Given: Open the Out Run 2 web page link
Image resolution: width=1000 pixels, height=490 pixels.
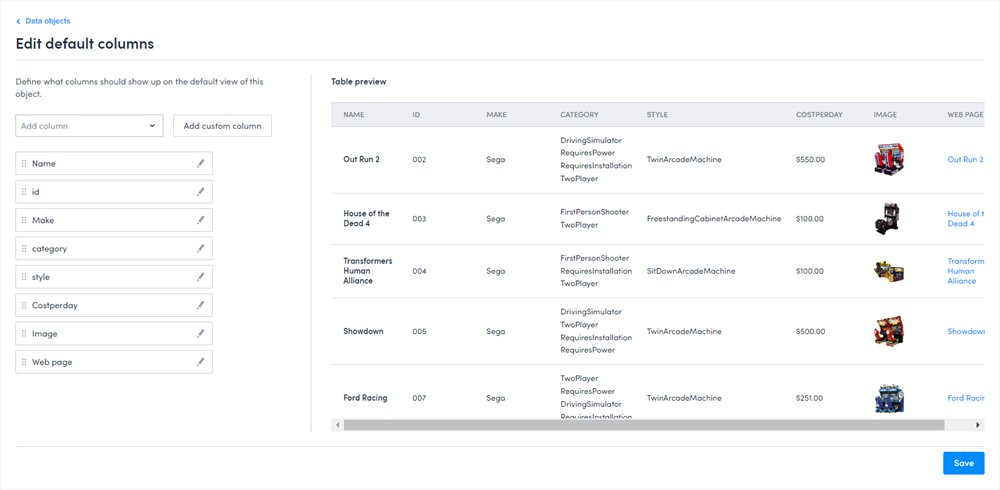Looking at the screenshot, I should (x=964, y=160).
